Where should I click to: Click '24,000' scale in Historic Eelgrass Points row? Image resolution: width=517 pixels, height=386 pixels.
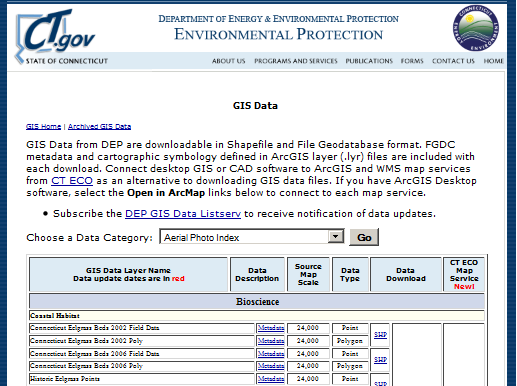tap(308, 379)
